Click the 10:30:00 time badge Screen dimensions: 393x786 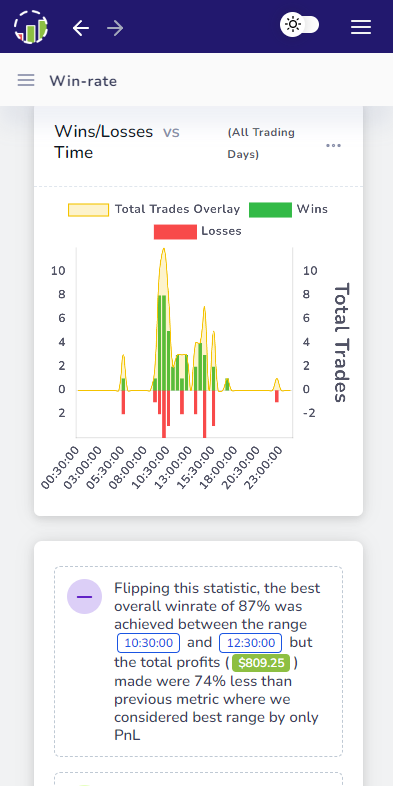[148, 643]
